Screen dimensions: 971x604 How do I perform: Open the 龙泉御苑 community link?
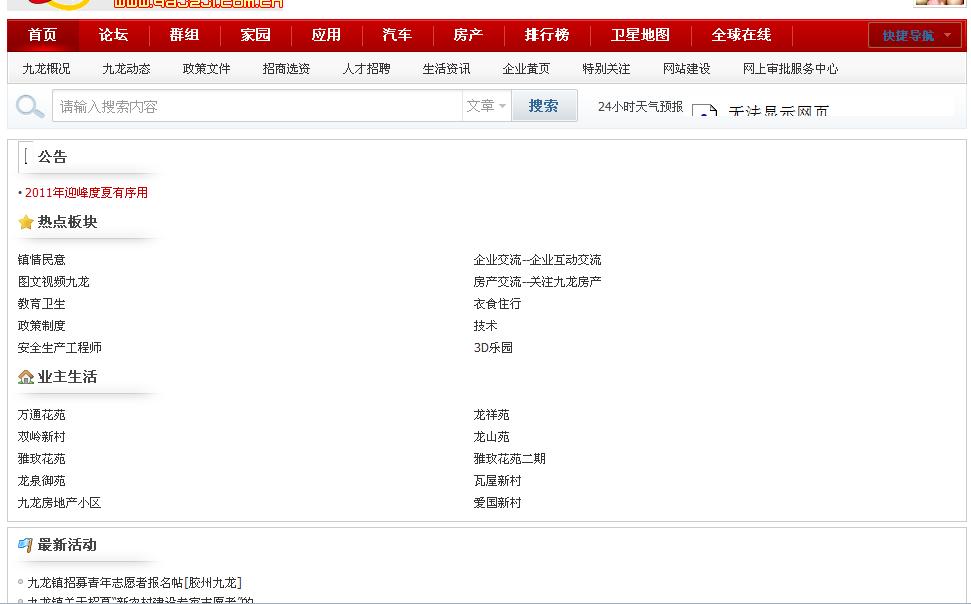pyautogui.click(x=41, y=481)
